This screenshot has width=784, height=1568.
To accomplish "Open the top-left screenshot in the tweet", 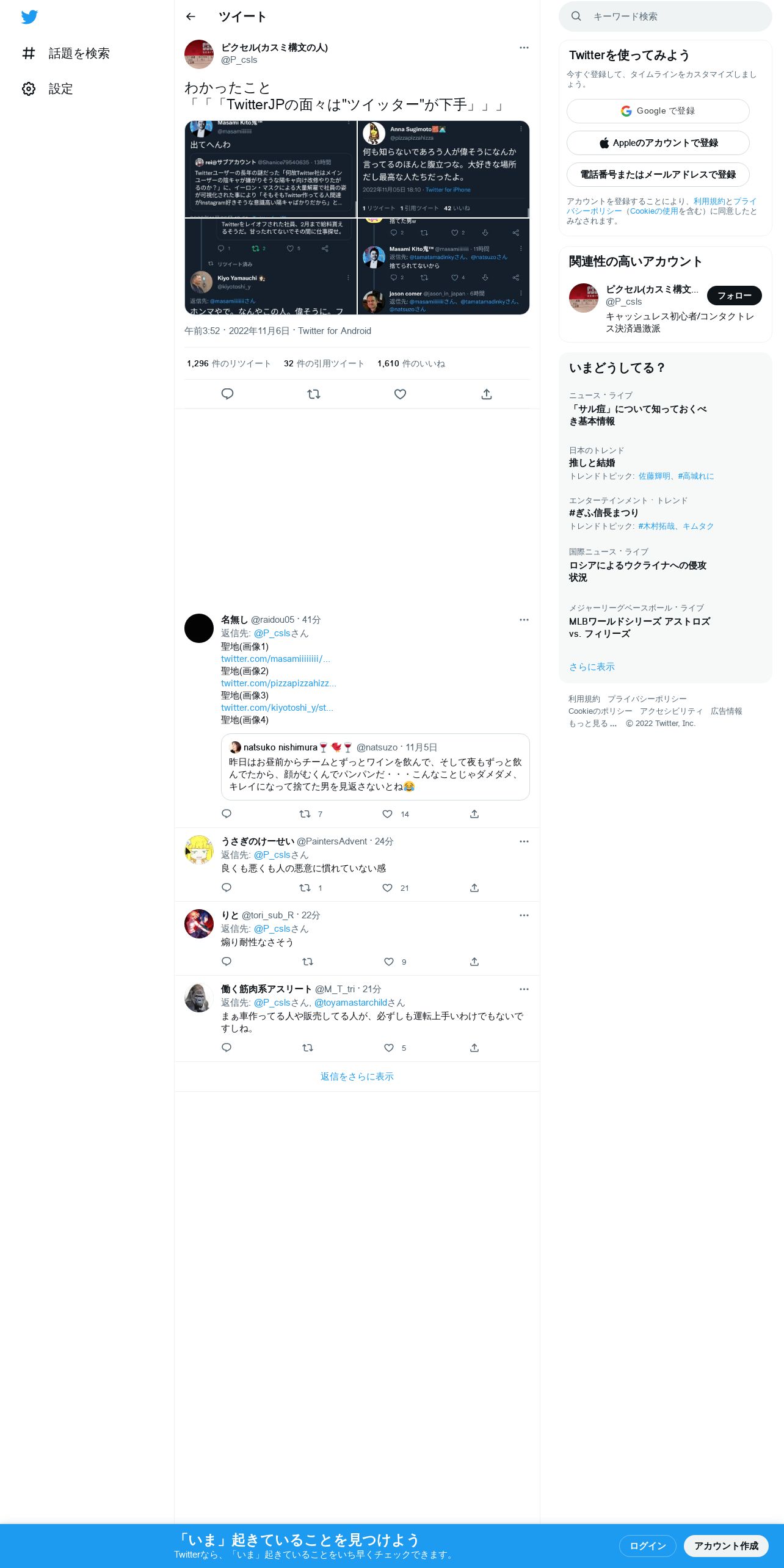I will click(270, 169).
